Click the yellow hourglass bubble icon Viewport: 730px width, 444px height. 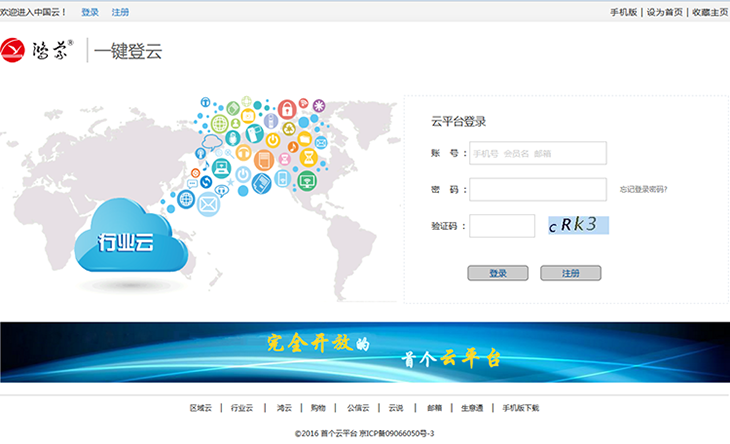tap(309, 158)
